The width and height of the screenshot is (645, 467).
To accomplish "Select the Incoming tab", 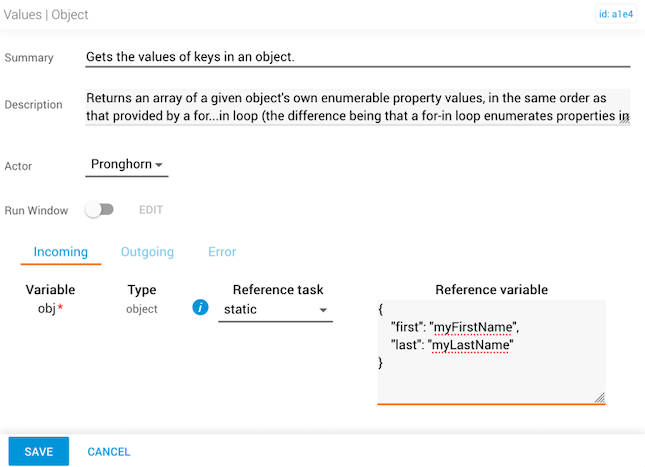I will 61,252.
